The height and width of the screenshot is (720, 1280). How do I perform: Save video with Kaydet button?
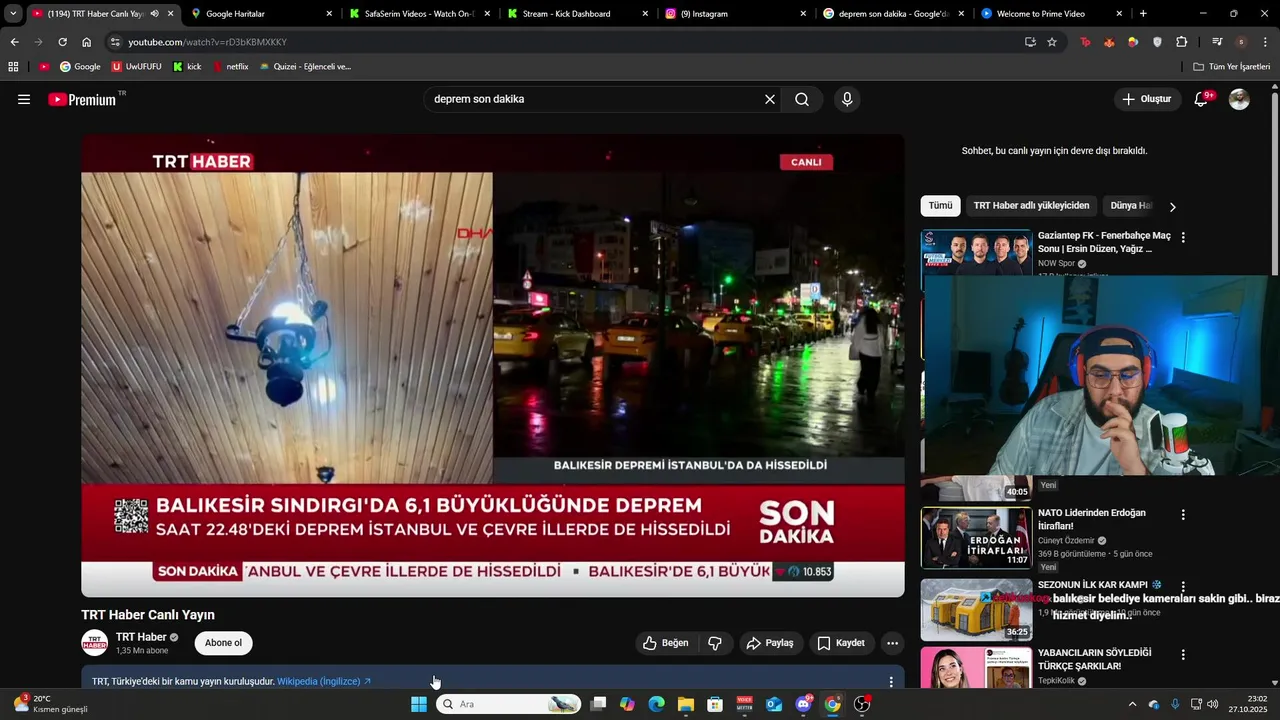point(841,643)
